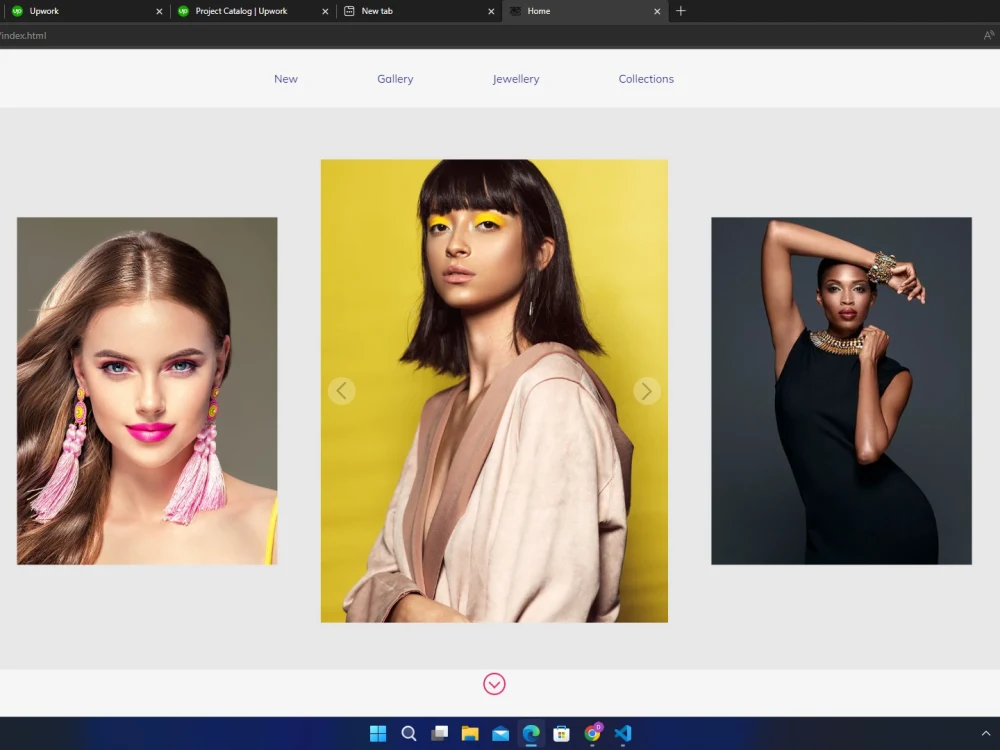Close the Project Catalog tab
Screen dimensions: 1000x750
(x=325, y=11)
